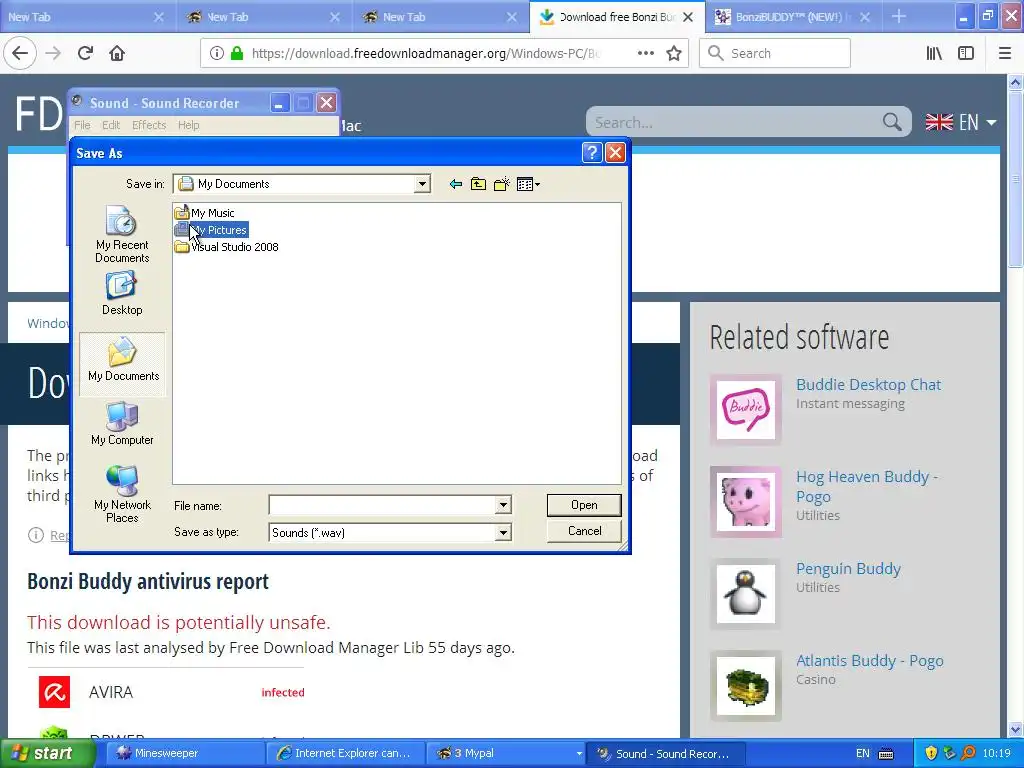
Task: Switch to Internet Explorer taskbar item
Action: coord(345,754)
